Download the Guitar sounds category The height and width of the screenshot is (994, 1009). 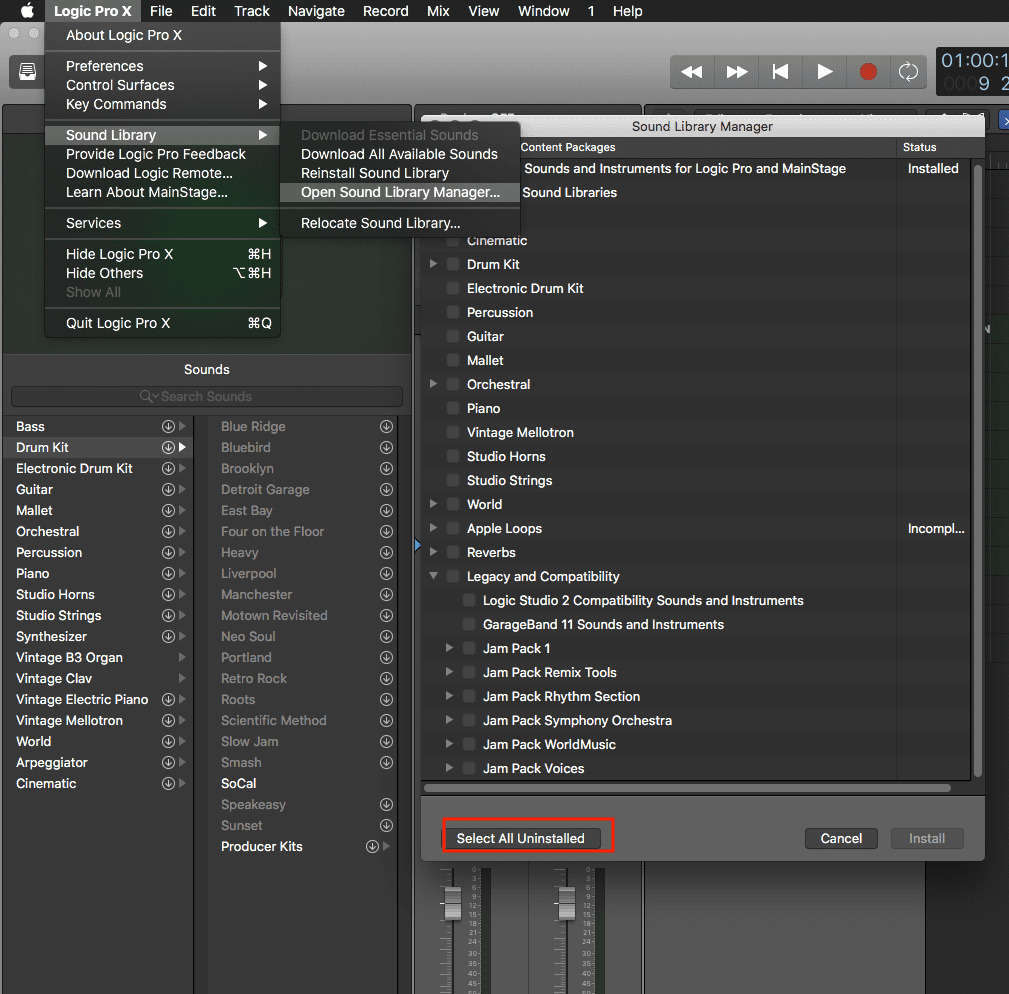169,490
